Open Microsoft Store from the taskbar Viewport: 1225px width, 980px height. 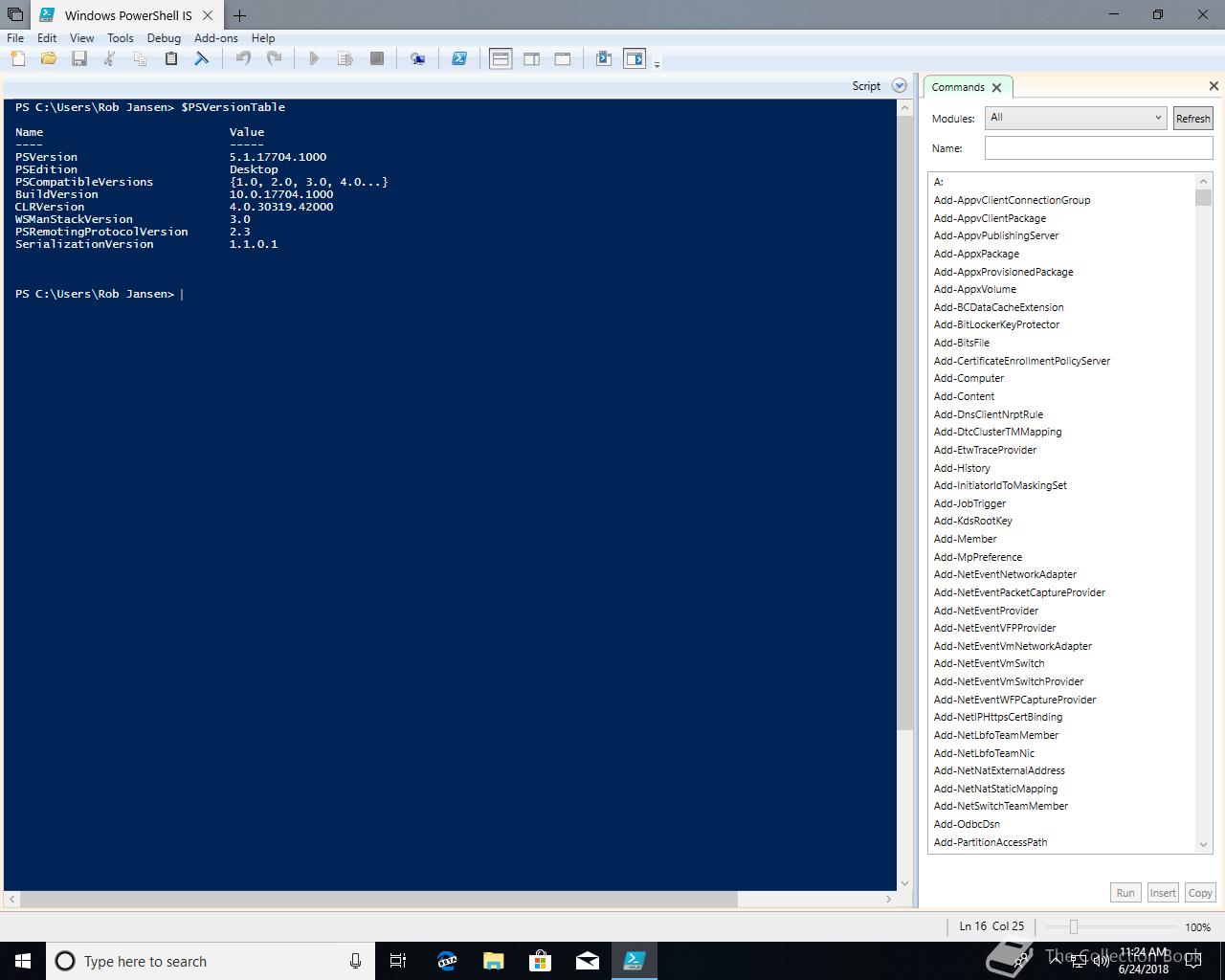pyautogui.click(x=540, y=961)
